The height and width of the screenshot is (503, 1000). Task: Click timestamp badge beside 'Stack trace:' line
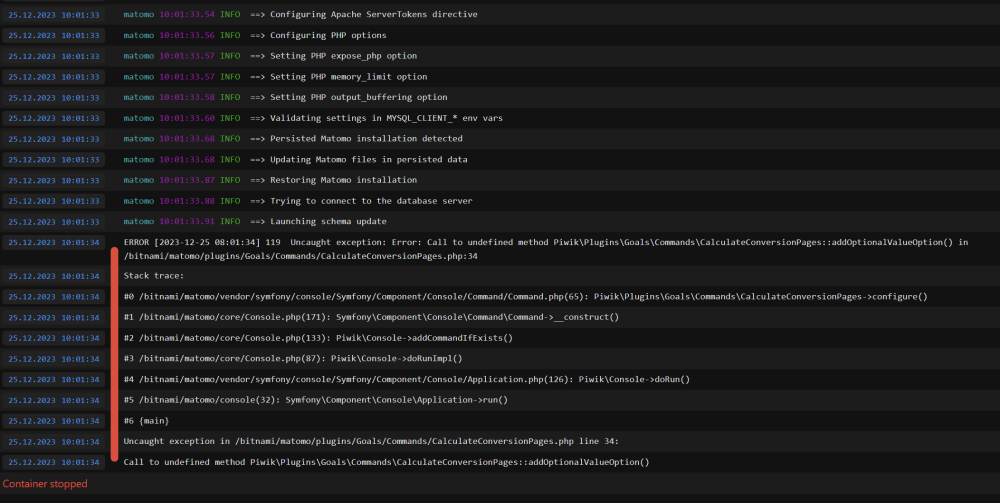(x=54, y=276)
